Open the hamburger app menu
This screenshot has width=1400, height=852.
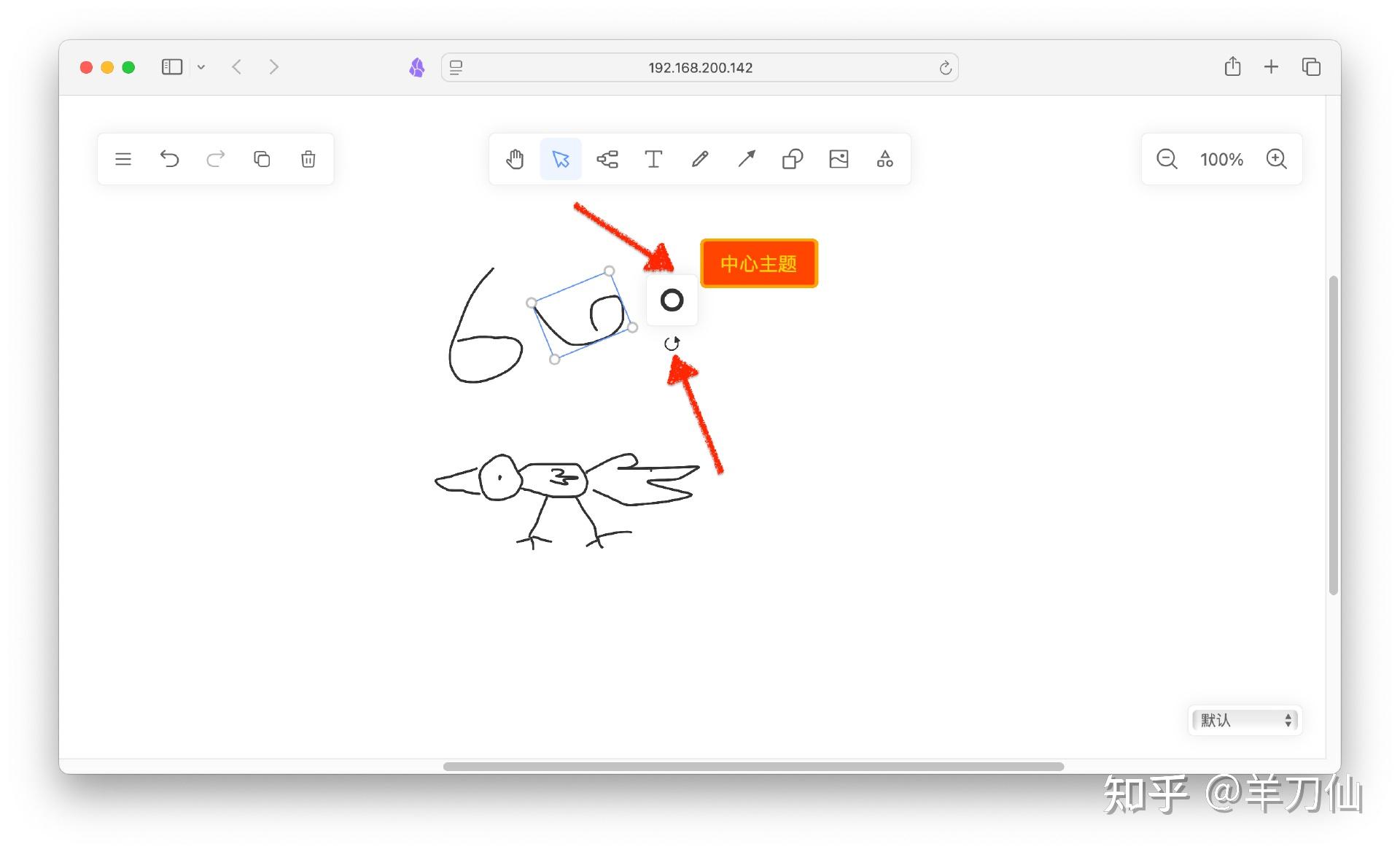tap(122, 159)
